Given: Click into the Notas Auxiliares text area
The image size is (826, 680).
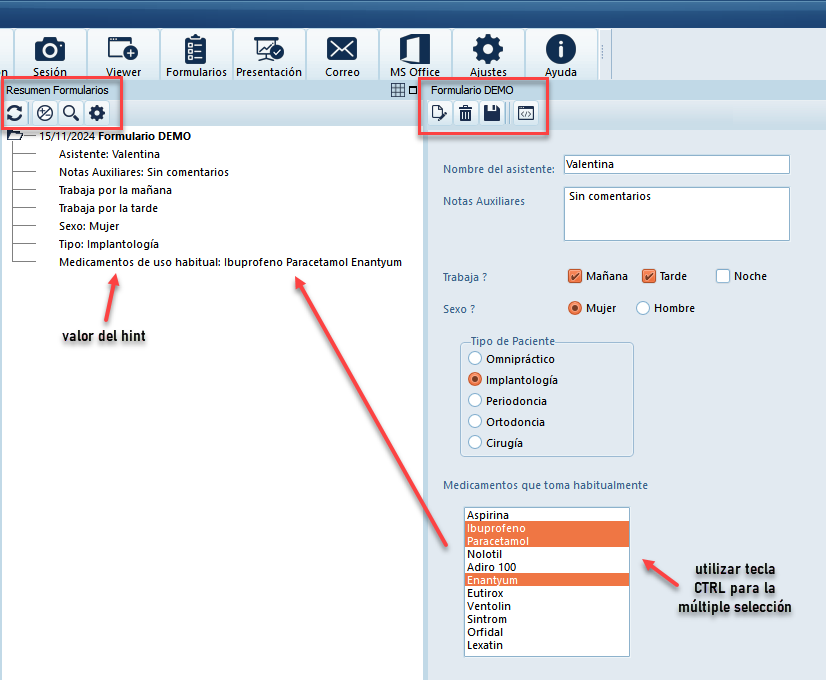Looking at the screenshot, I should pyautogui.click(x=675, y=214).
